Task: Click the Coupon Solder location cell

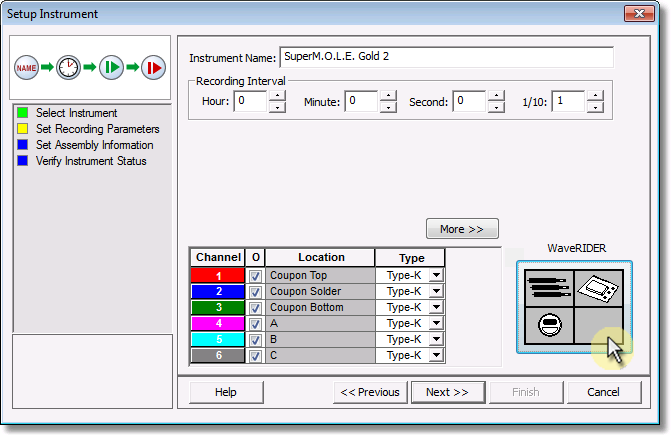Action: pyautogui.click(x=320, y=291)
